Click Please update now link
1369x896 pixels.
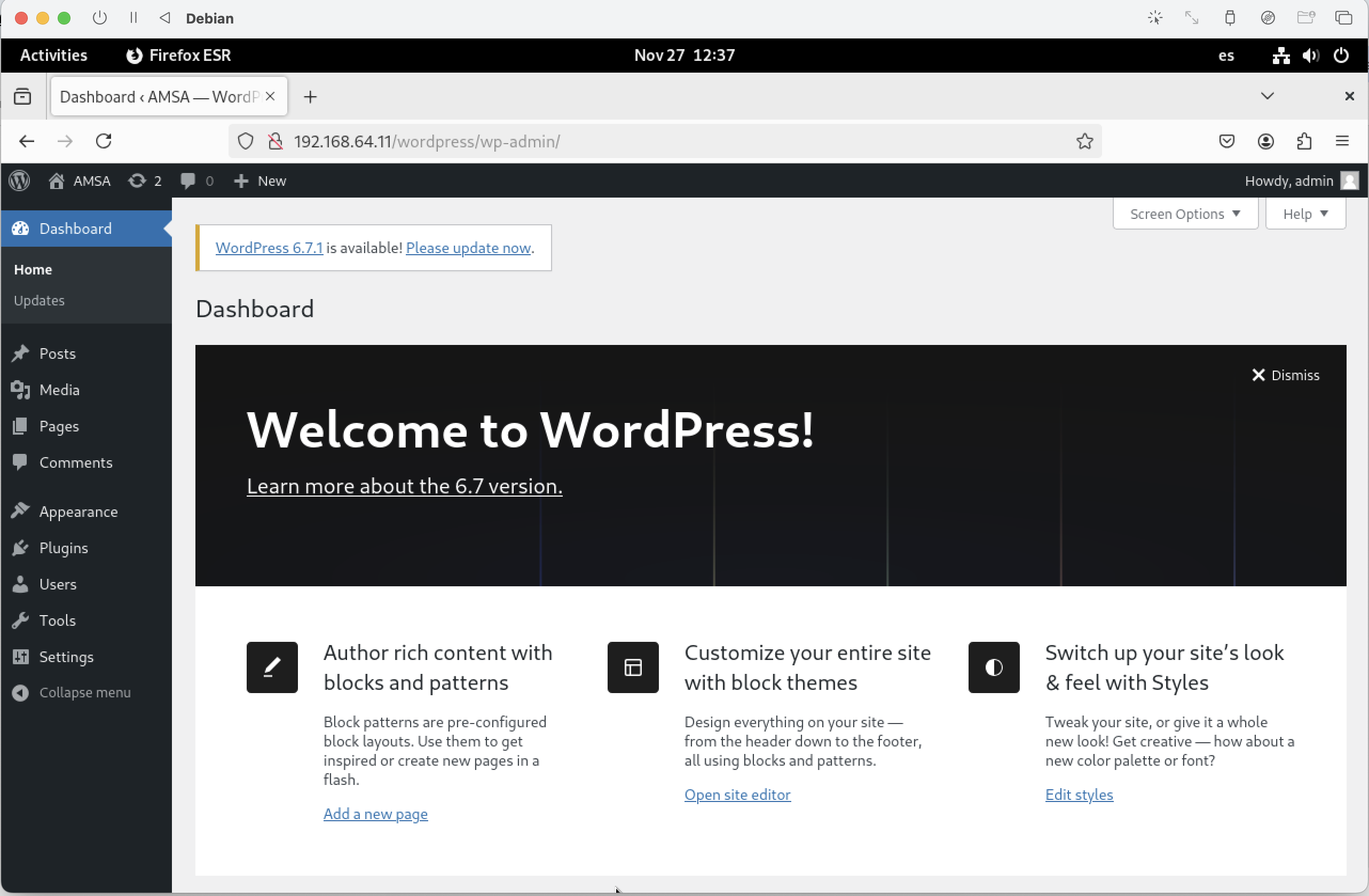(468, 248)
